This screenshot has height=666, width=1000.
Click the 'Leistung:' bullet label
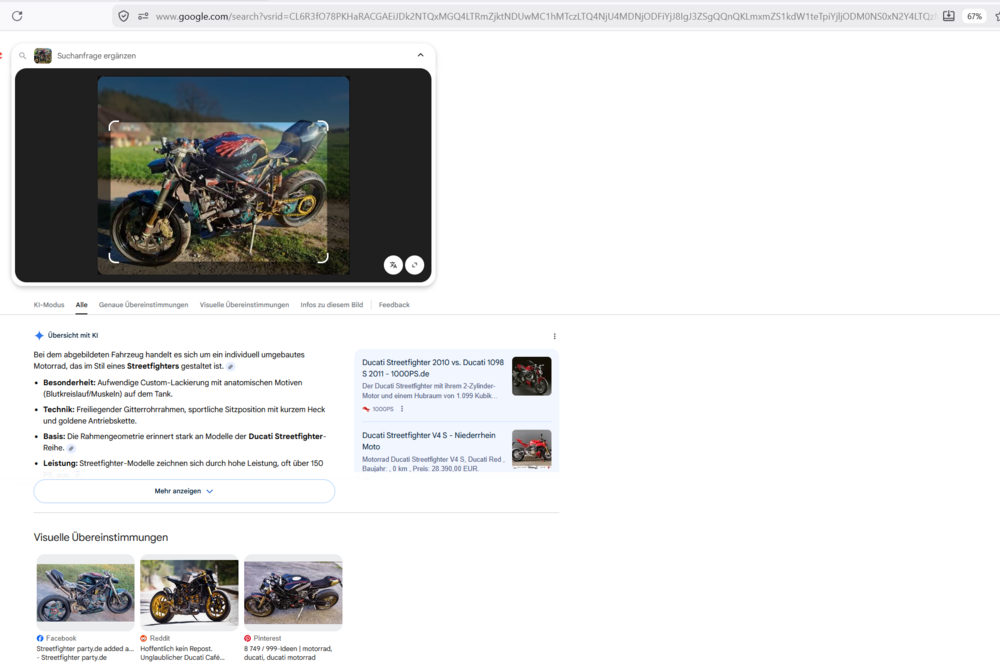(x=60, y=463)
